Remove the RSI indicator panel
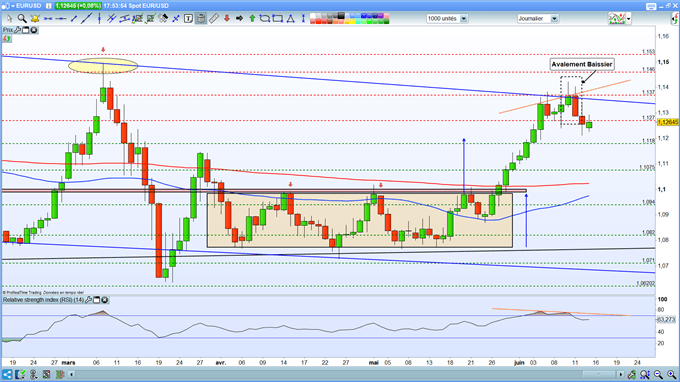Screen dimensions: 680x382 point(105,300)
